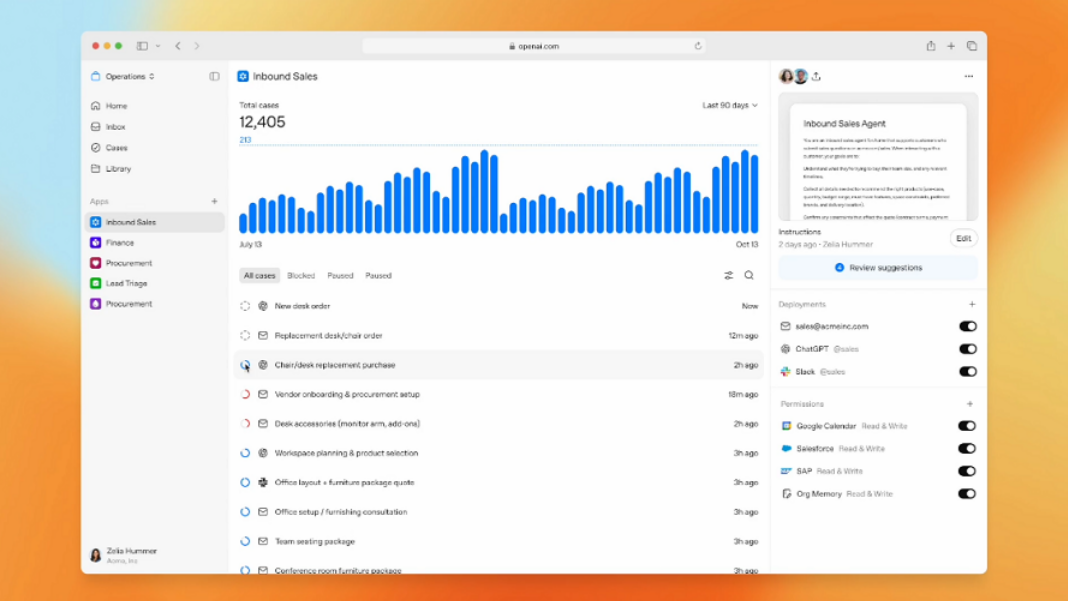This screenshot has width=1068, height=601.
Task: Add a new app with the plus icon
Action: click(214, 201)
